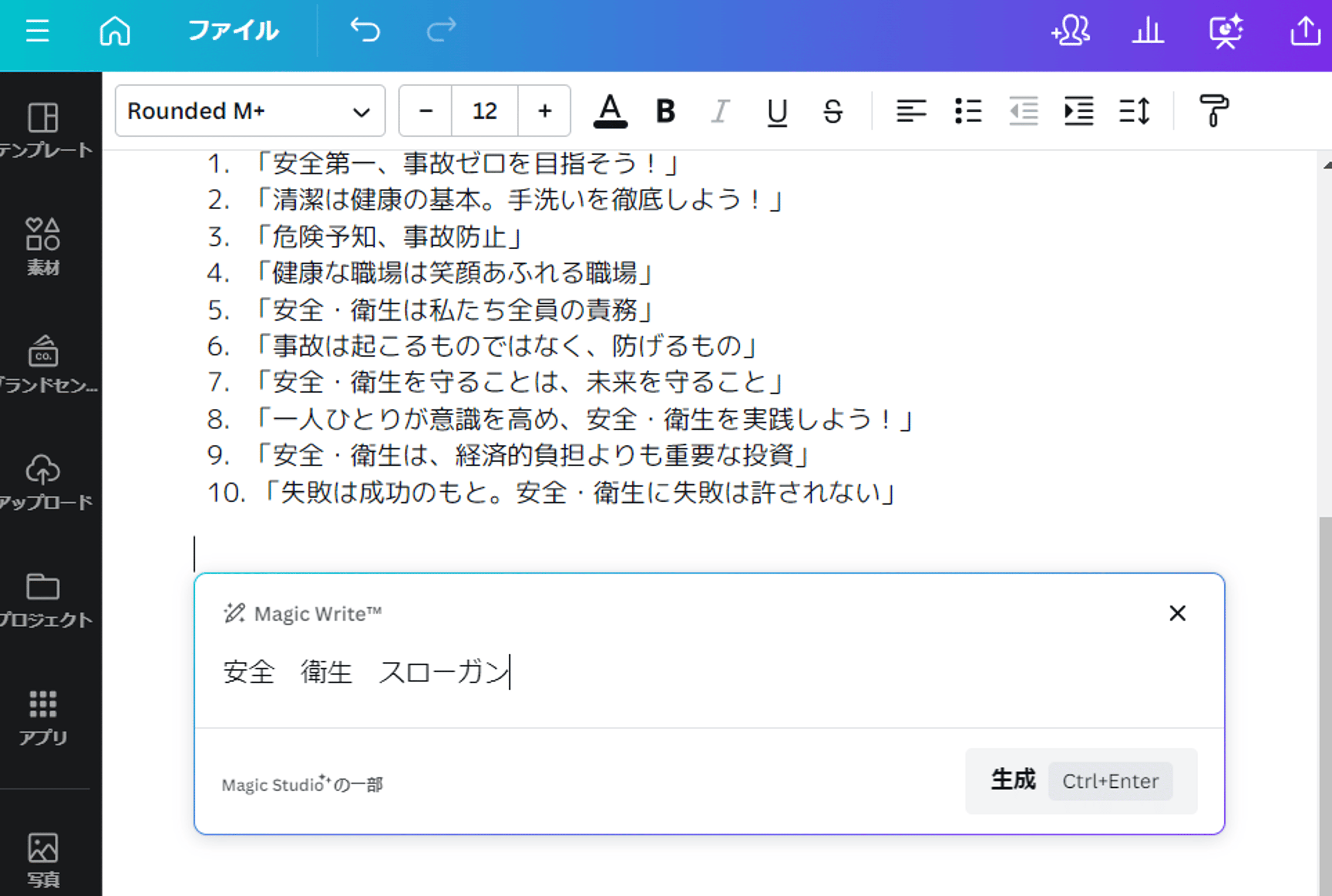Screen dimensions: 1332x896
Task: Toggle strikethrough formatting
Action: [x=832, y=111]
